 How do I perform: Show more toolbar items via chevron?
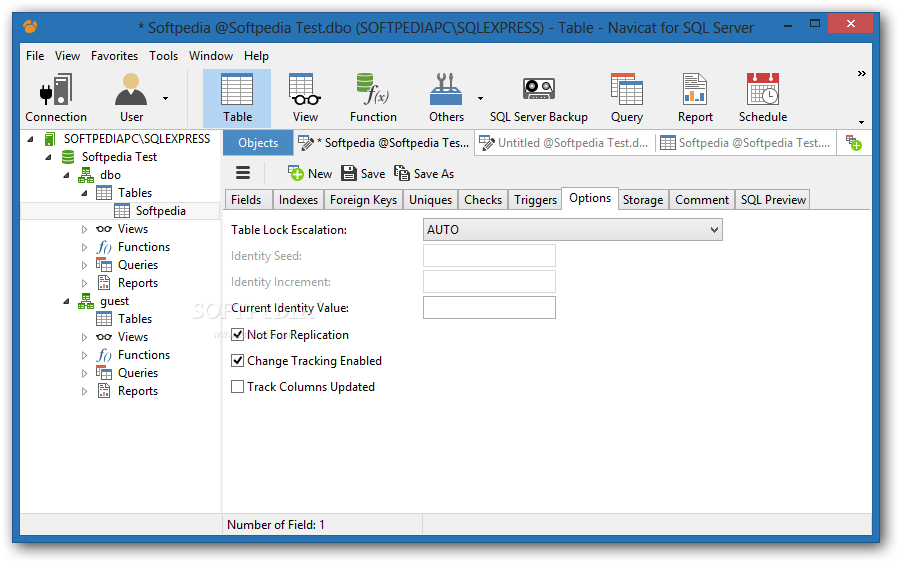pos(862,73)
